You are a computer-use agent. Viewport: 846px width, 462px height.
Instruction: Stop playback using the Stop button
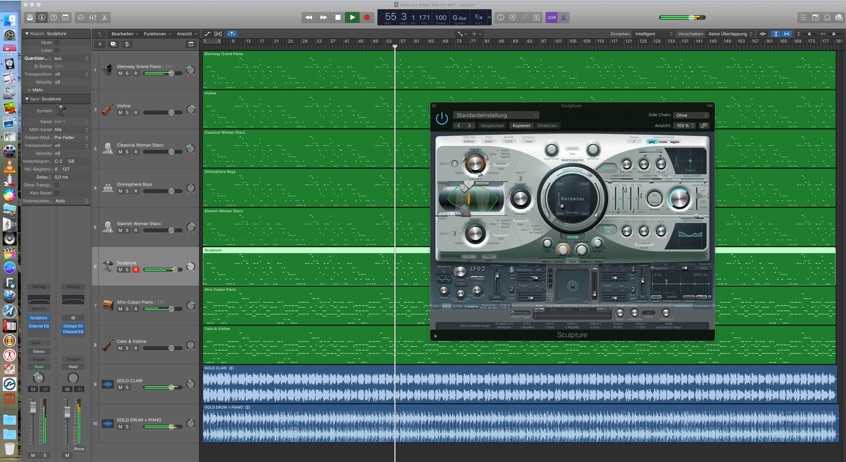[338, 17]
